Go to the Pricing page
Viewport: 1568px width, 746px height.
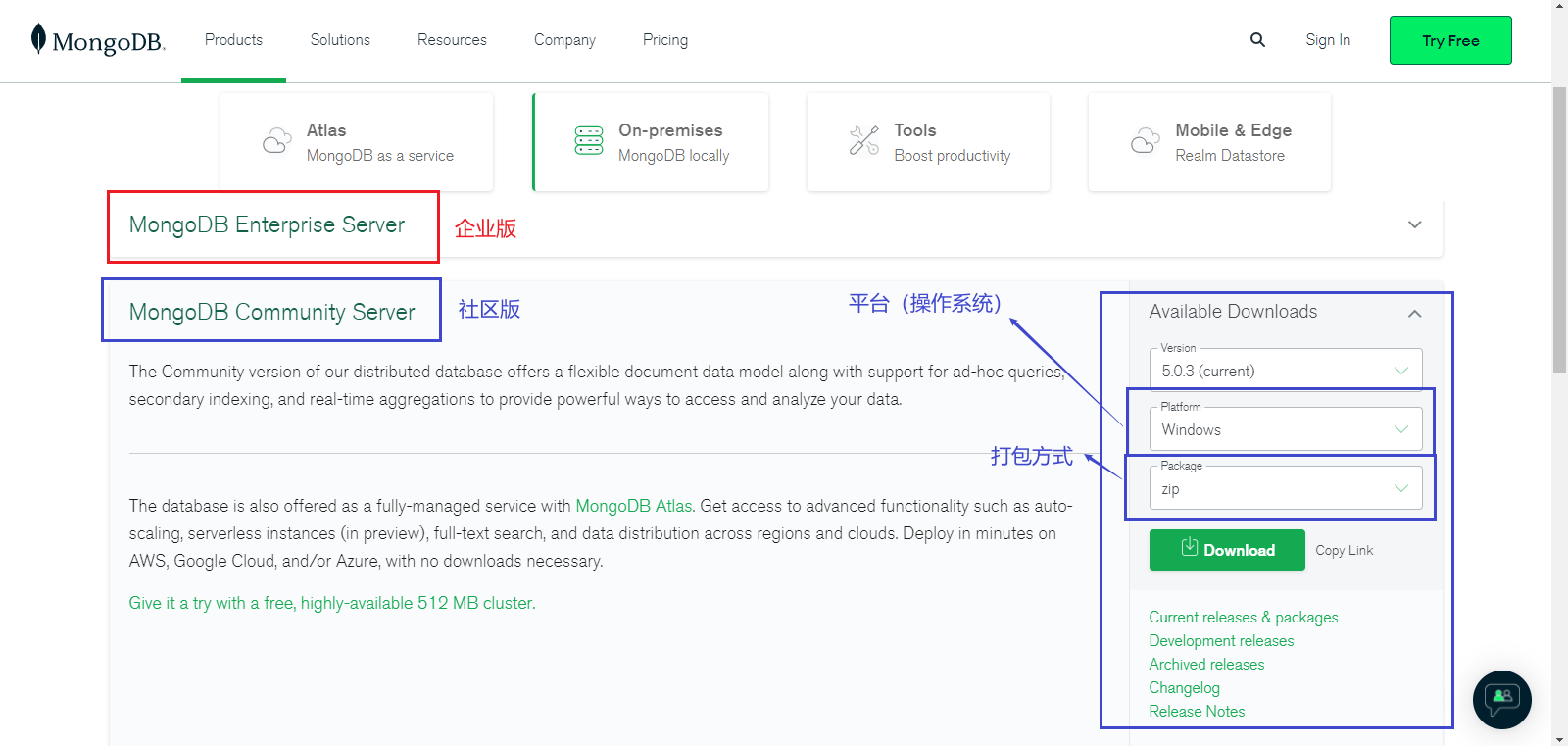(665, 40)
